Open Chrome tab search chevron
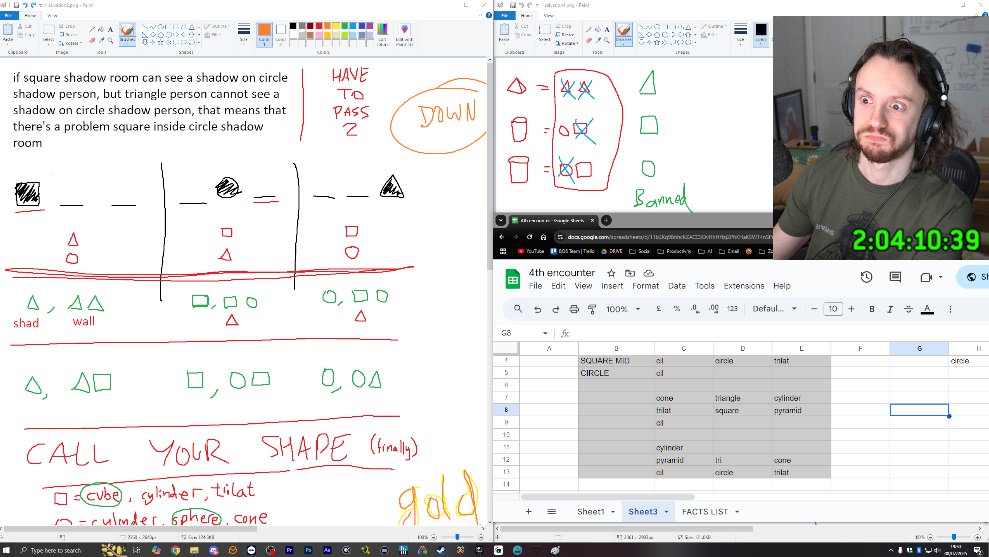 (501, 220)
